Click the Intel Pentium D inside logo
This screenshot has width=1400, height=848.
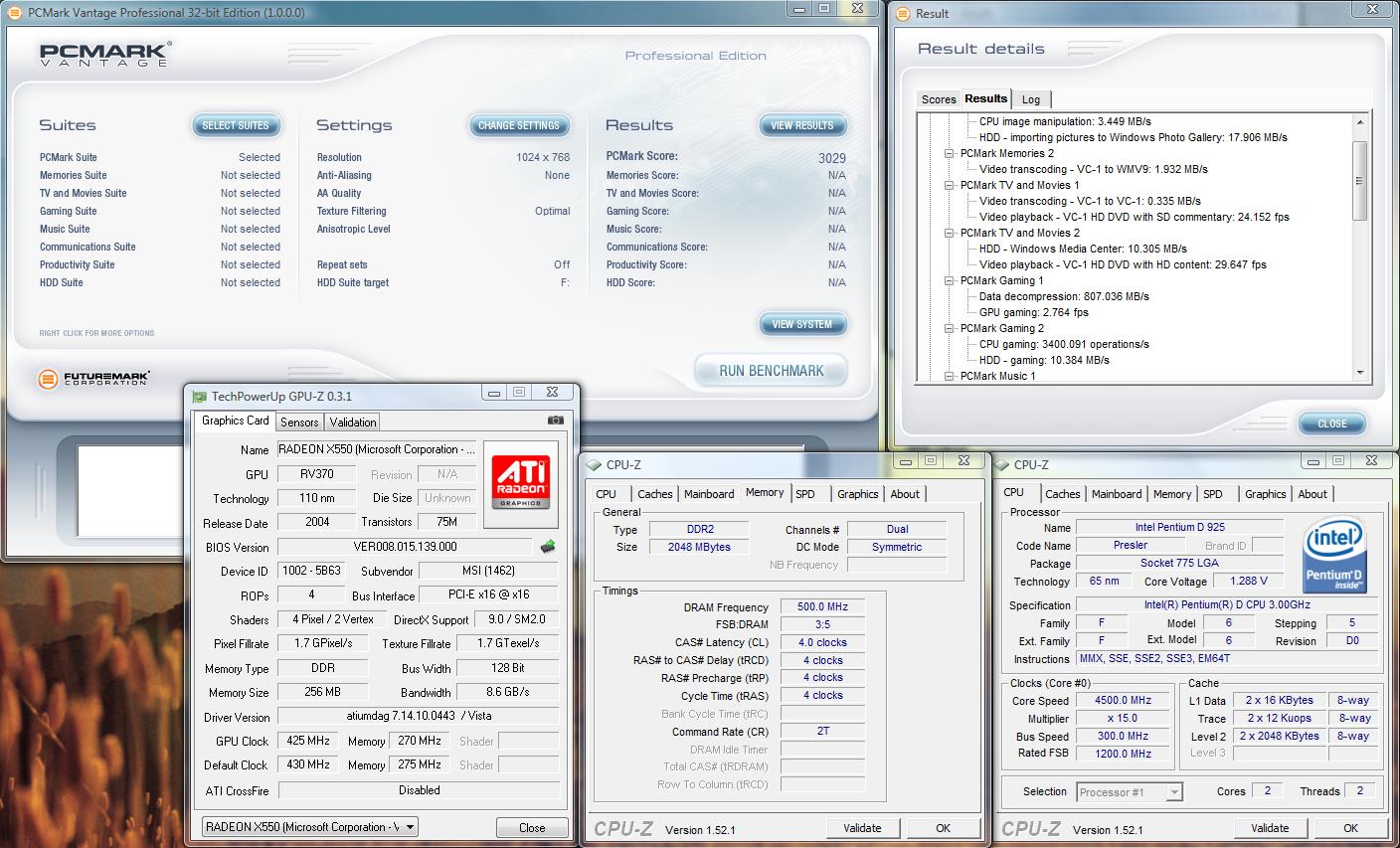(1333, 556)
